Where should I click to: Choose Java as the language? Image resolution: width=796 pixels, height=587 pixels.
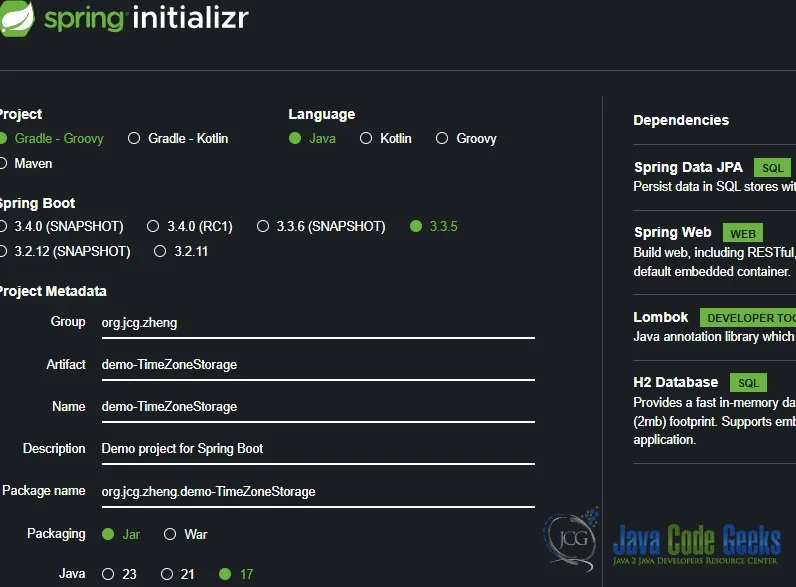[312, 138]
